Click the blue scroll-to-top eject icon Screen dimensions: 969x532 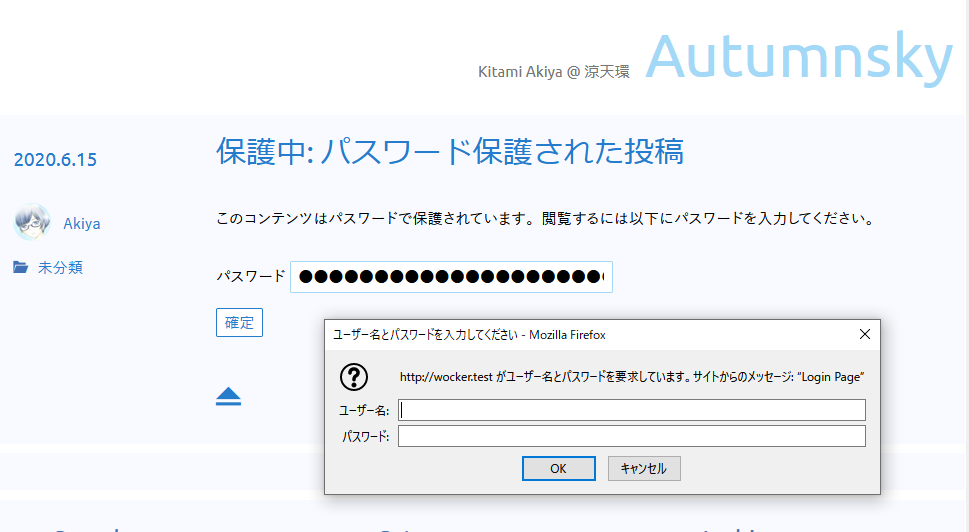pyautogui.click(x=229, y=397)
